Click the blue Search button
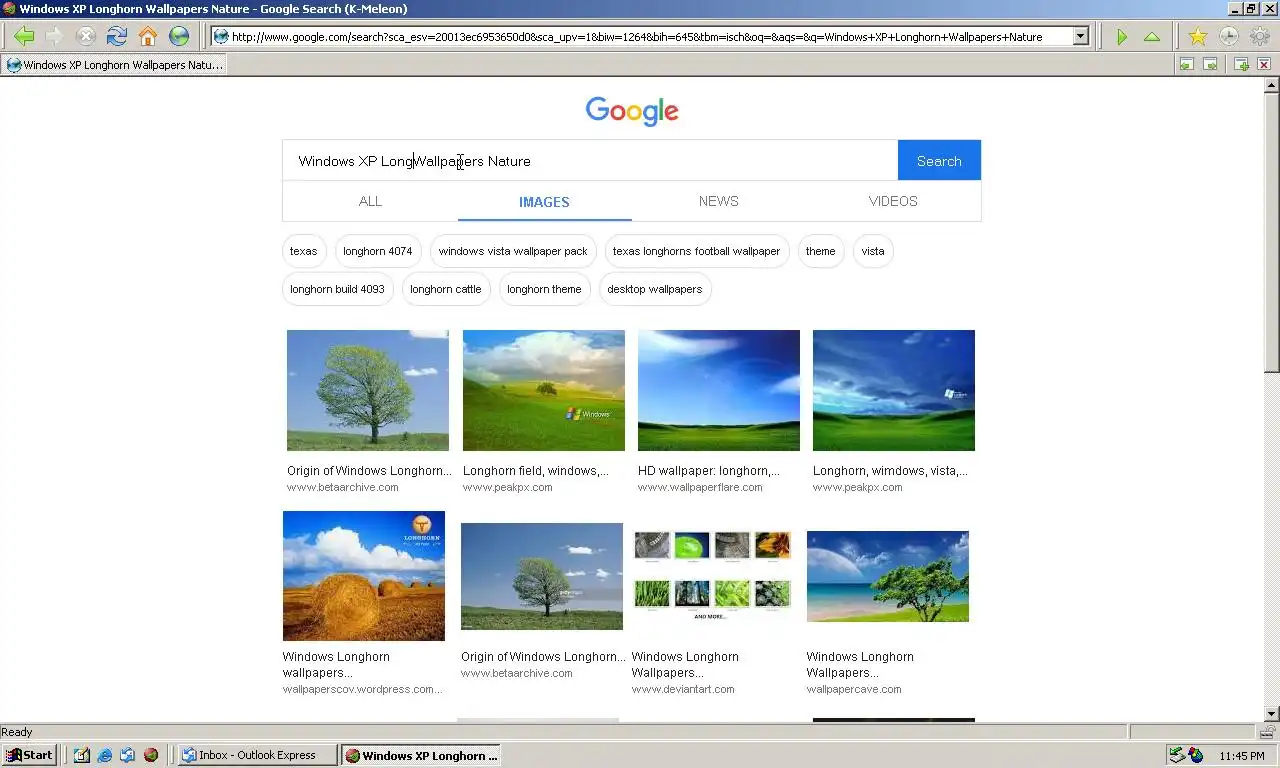Screen dimensions: 1280x768 click(x=939, y=160)
